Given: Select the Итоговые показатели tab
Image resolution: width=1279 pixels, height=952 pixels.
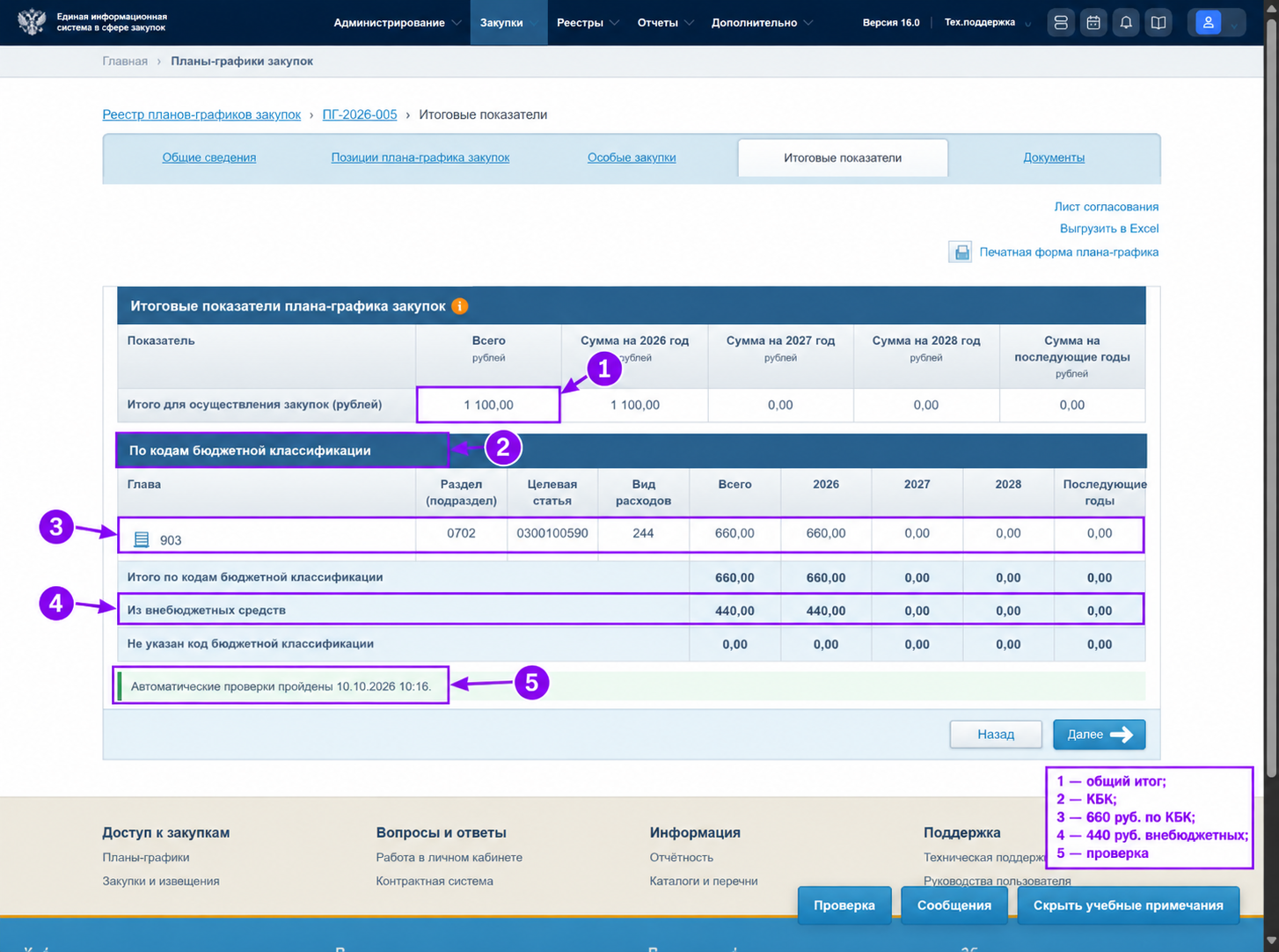Looking at the screenshot, I should coord(843,157).
